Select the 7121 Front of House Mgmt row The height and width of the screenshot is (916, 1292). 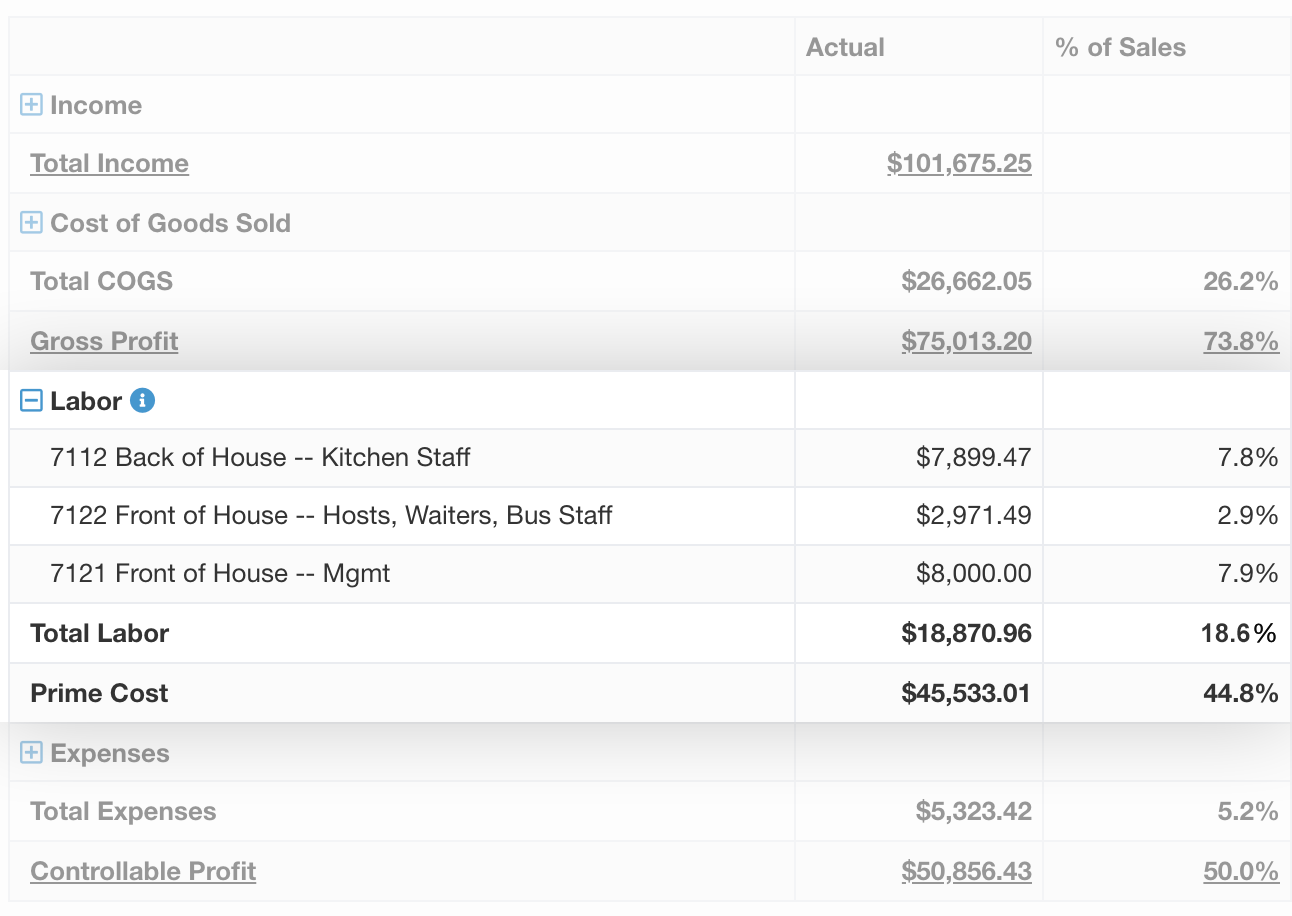(x=220, y=573)
